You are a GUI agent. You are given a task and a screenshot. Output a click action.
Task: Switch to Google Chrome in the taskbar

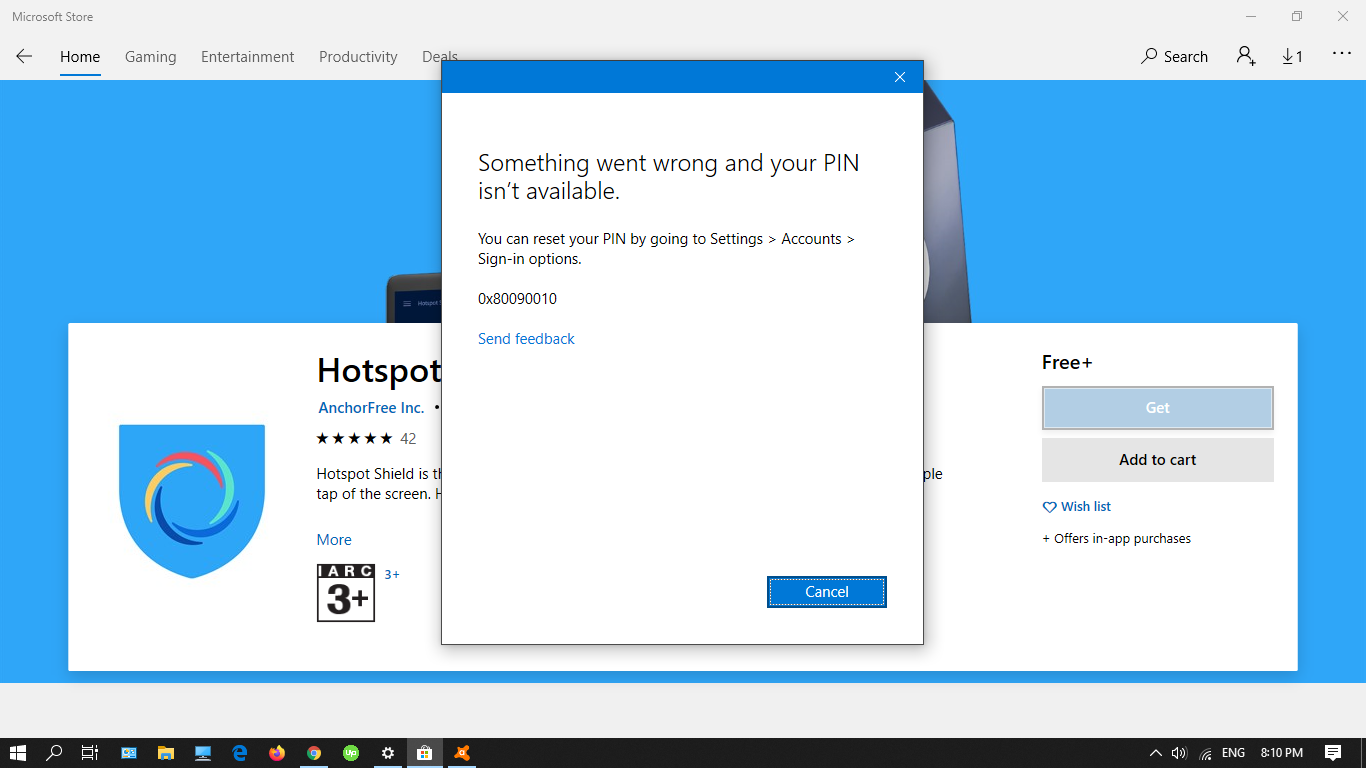pos(314,753)
